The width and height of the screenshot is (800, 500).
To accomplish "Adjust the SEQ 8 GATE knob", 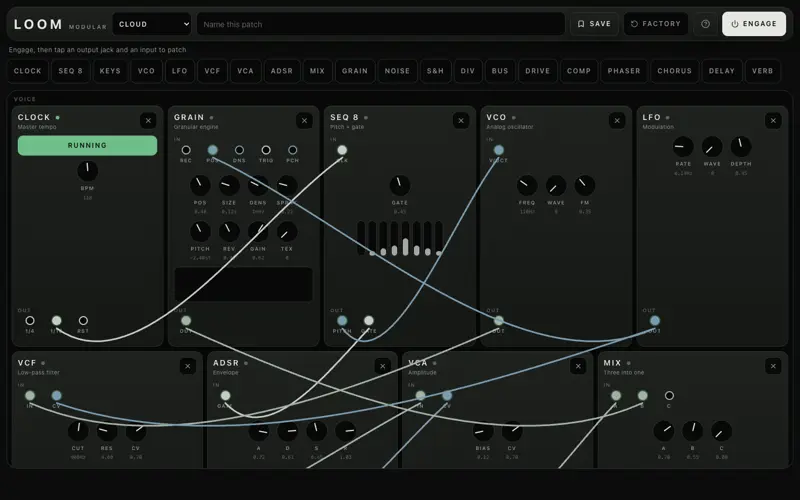I will tap(399, 185).
